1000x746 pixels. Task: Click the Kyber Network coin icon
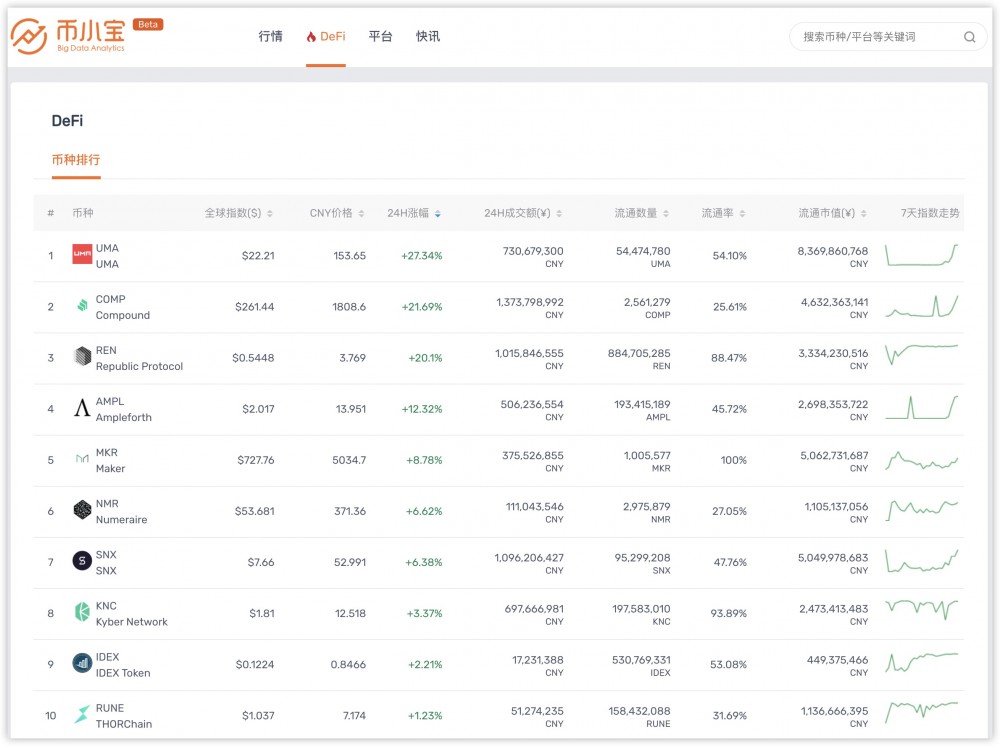click(82, 612)
